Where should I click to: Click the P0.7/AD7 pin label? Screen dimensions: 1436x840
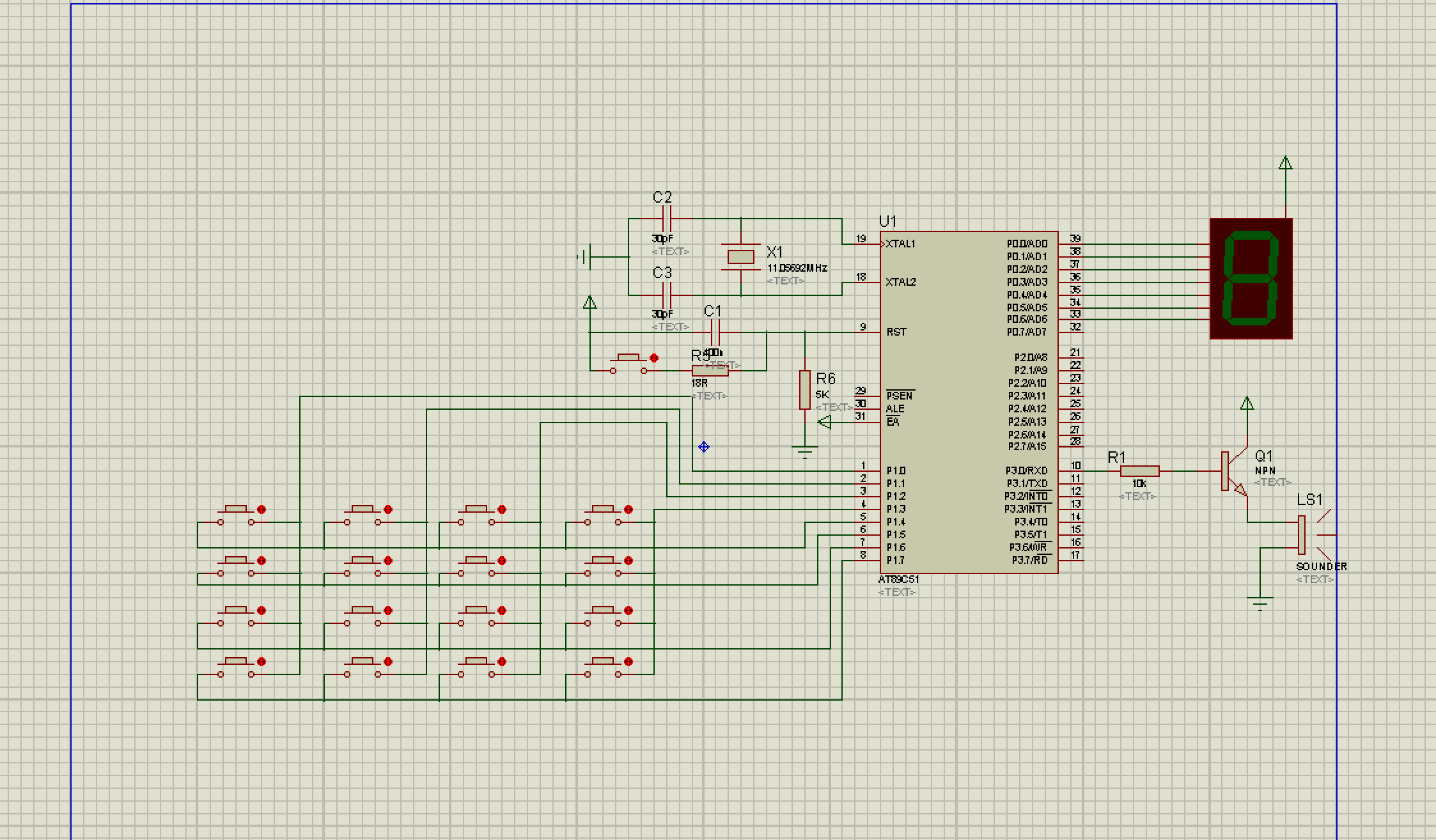click(x=1027, y=332)
